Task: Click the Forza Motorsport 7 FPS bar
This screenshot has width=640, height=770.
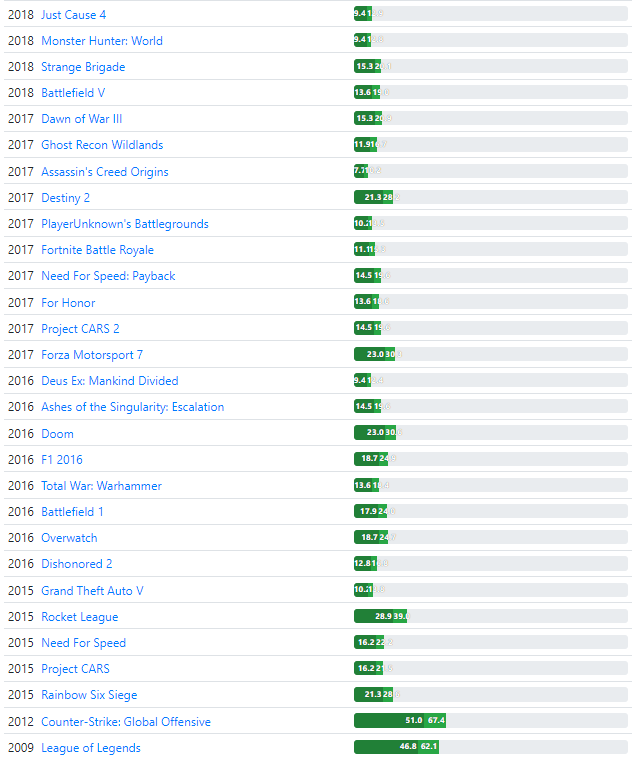Action: [491, 354]
